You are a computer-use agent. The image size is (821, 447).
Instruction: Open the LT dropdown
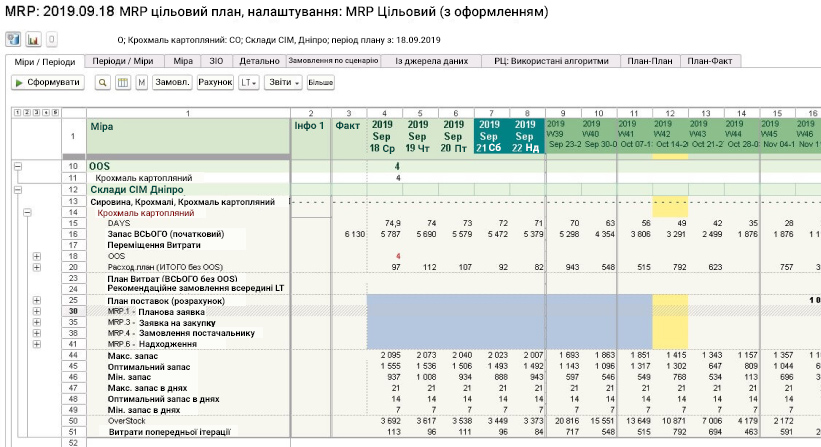(249, 83)
